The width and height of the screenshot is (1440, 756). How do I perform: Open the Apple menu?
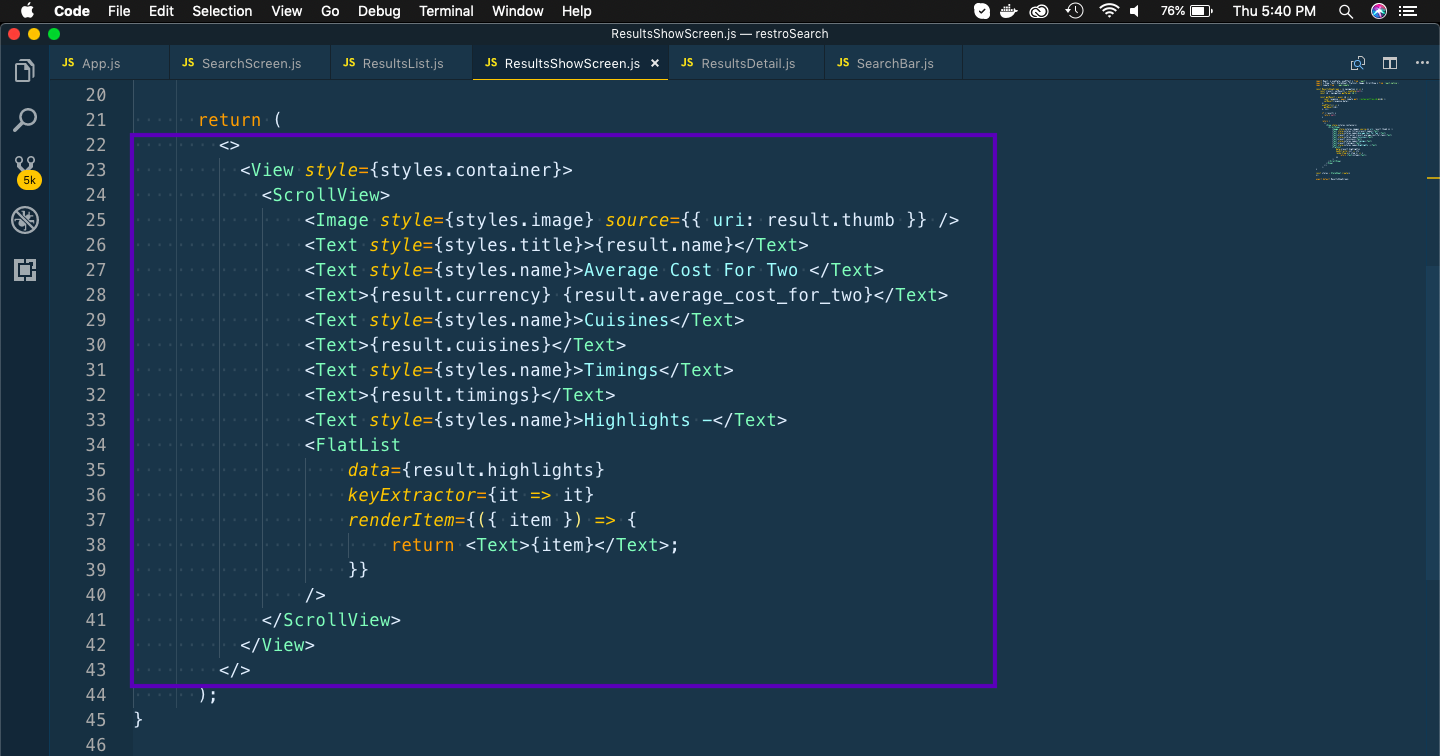tap(27, 11)
